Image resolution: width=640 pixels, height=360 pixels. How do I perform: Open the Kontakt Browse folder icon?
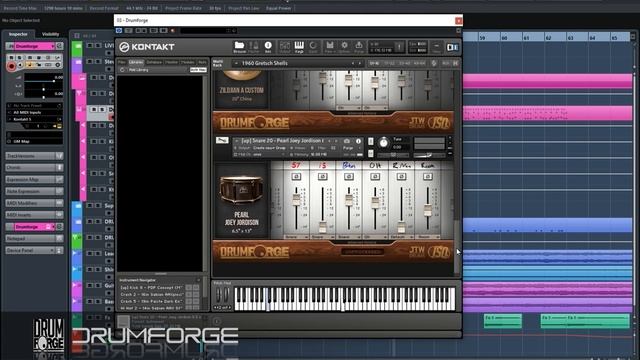239,46
